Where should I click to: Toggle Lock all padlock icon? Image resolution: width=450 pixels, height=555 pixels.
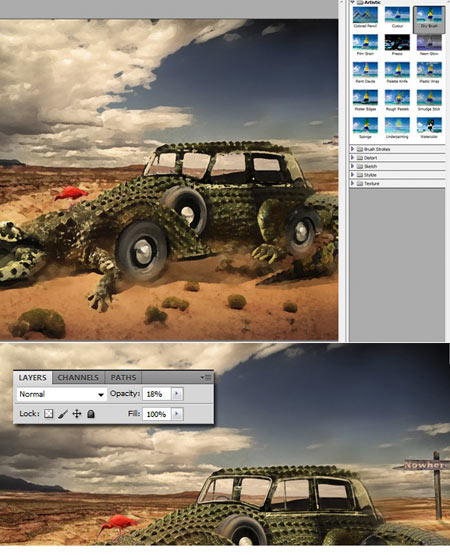(x=91, y=414)
